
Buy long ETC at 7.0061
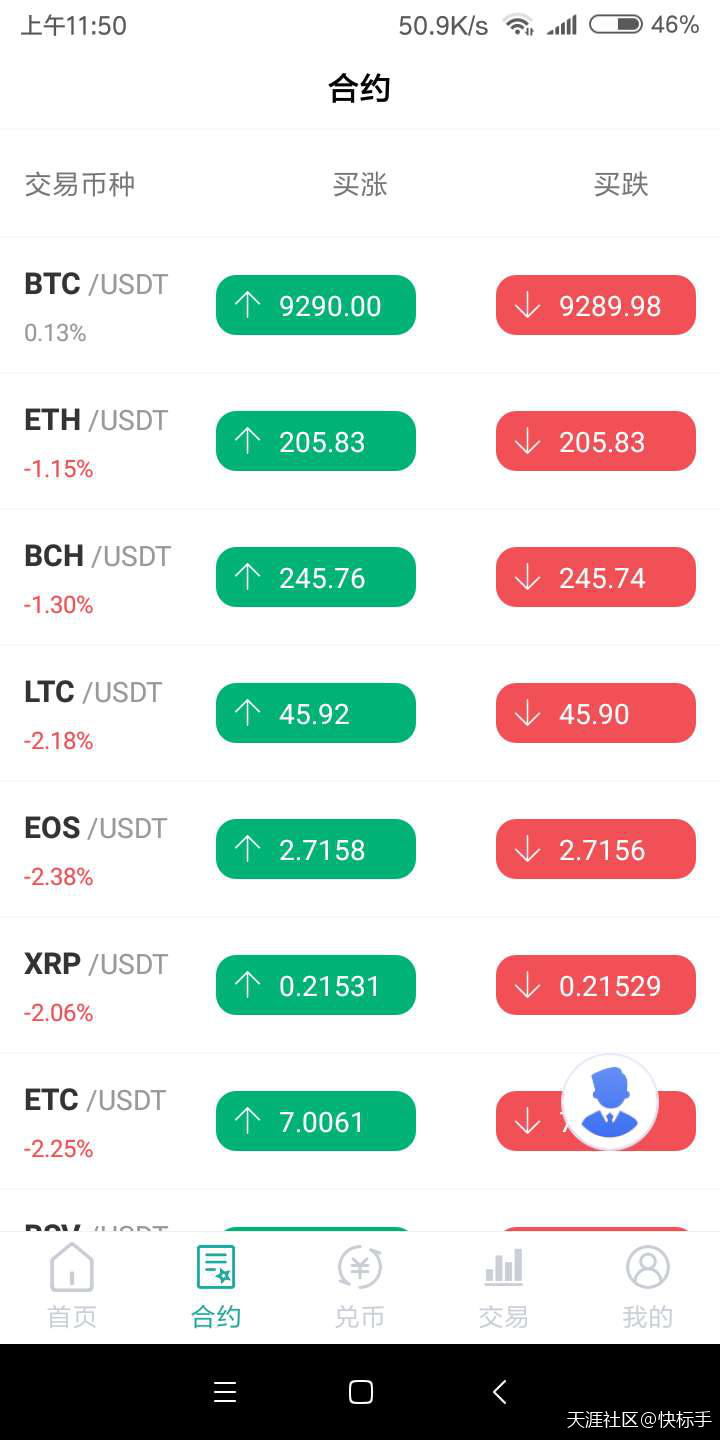point(316,1121)
